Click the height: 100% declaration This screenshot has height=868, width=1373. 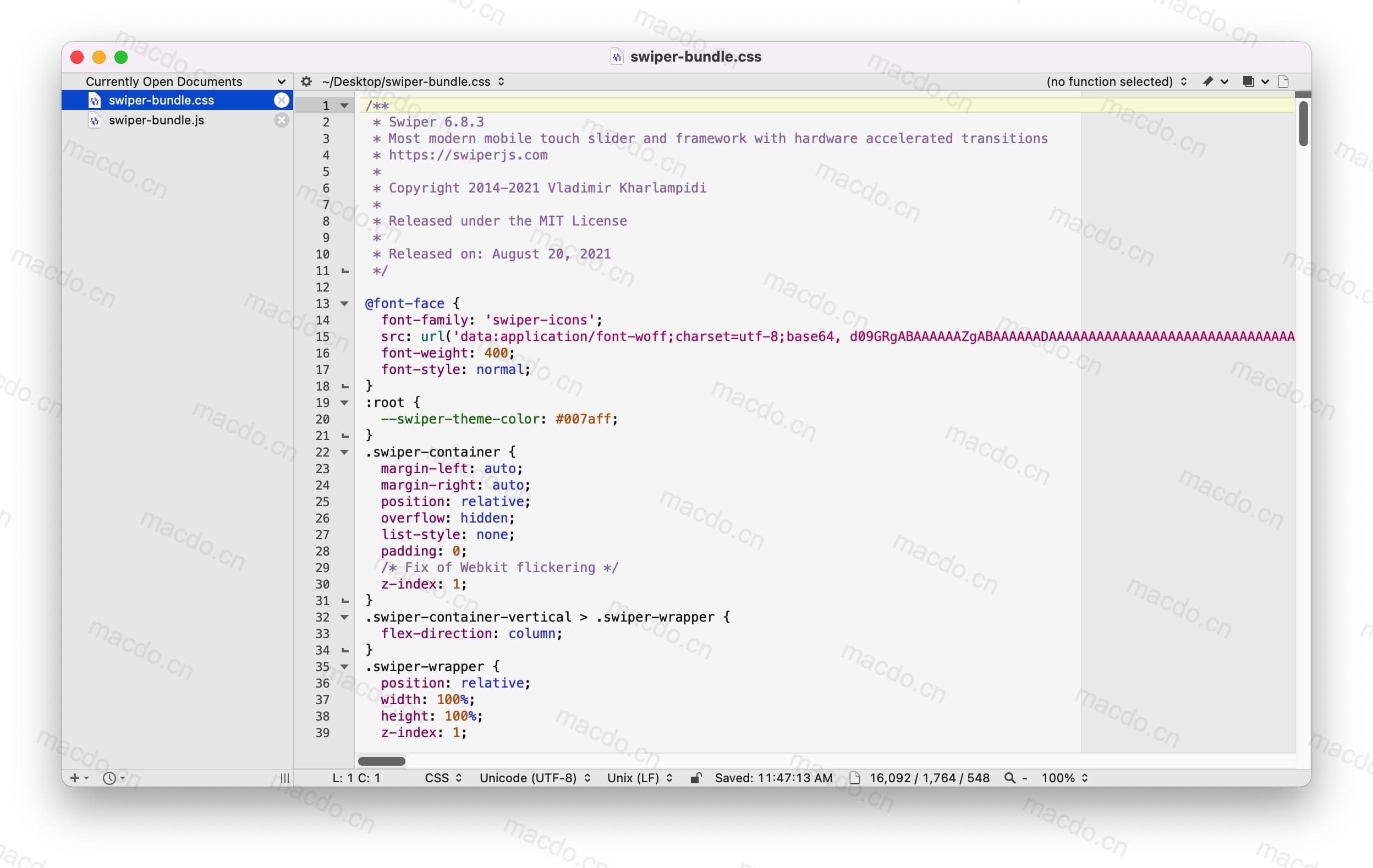coord(432,716)
